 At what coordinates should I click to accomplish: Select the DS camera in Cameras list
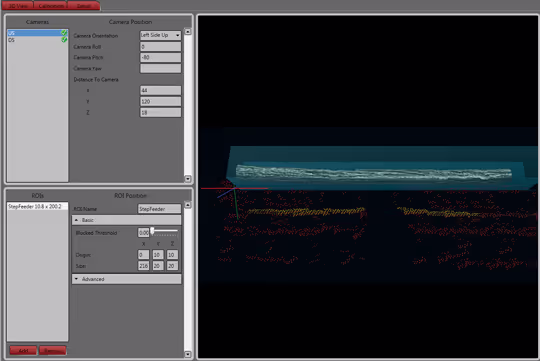tap(37, 40)
